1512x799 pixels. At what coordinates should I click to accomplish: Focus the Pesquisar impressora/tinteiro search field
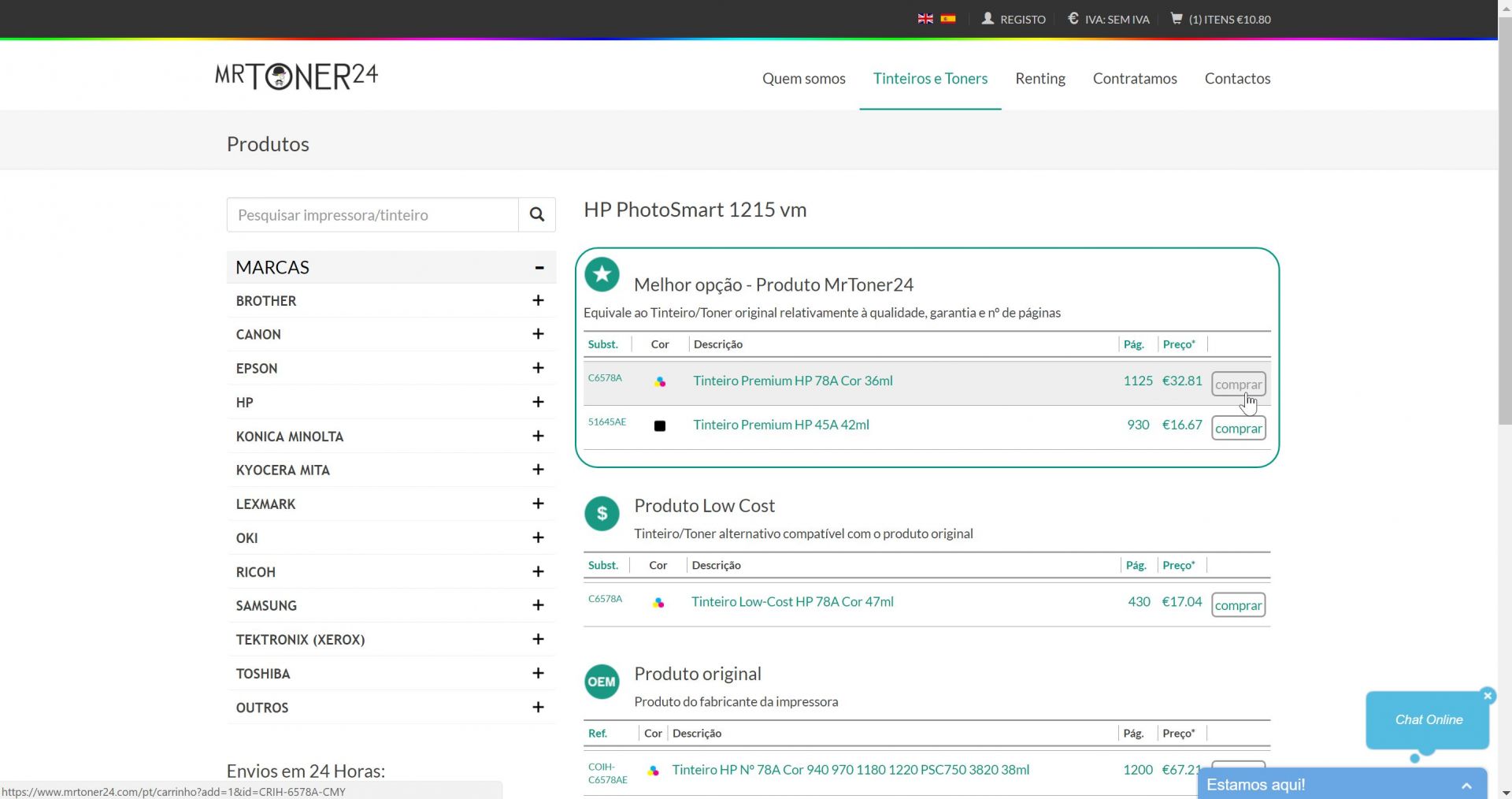point(372,215)
